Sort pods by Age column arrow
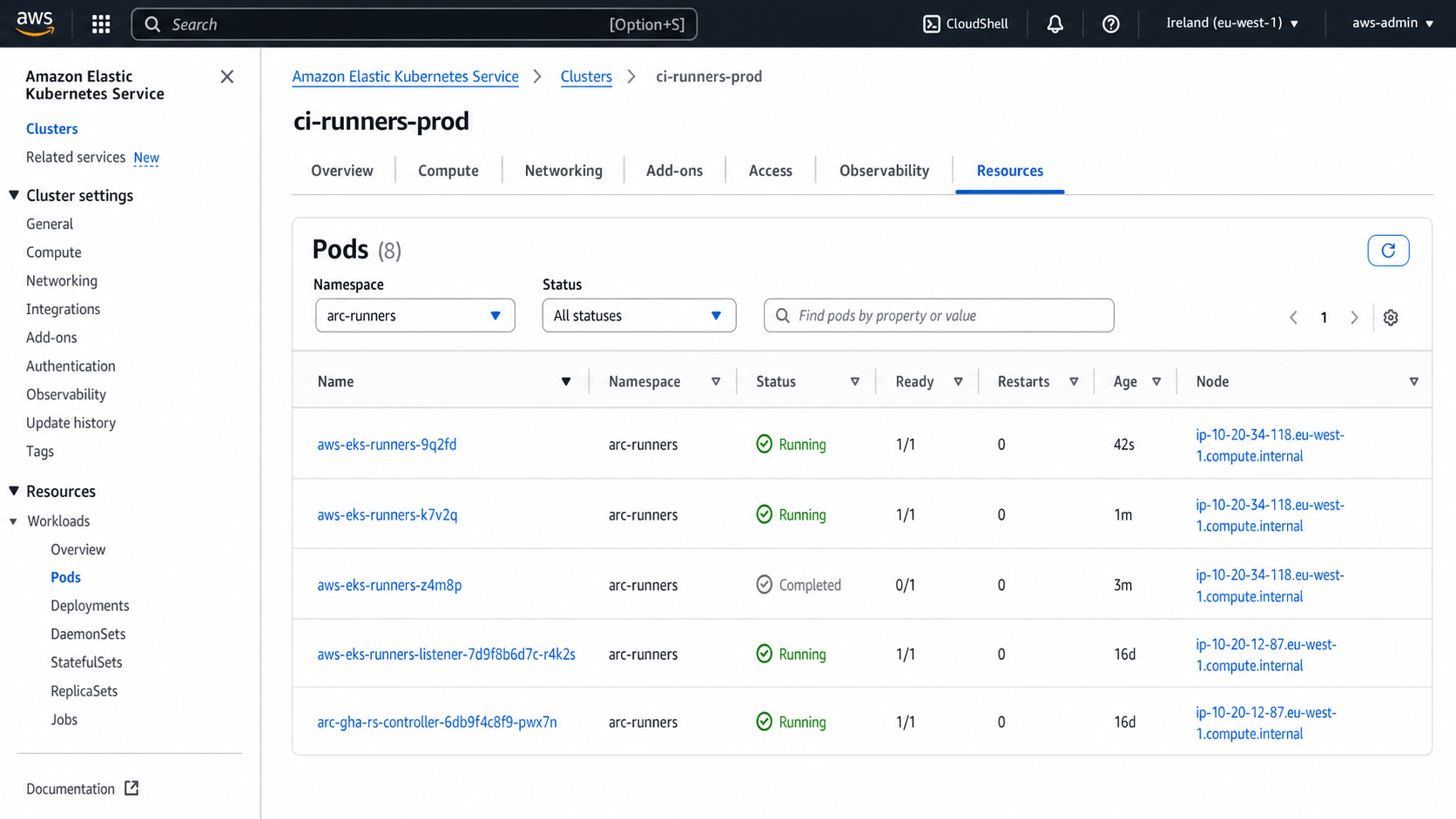 [x=1156, y=381]
